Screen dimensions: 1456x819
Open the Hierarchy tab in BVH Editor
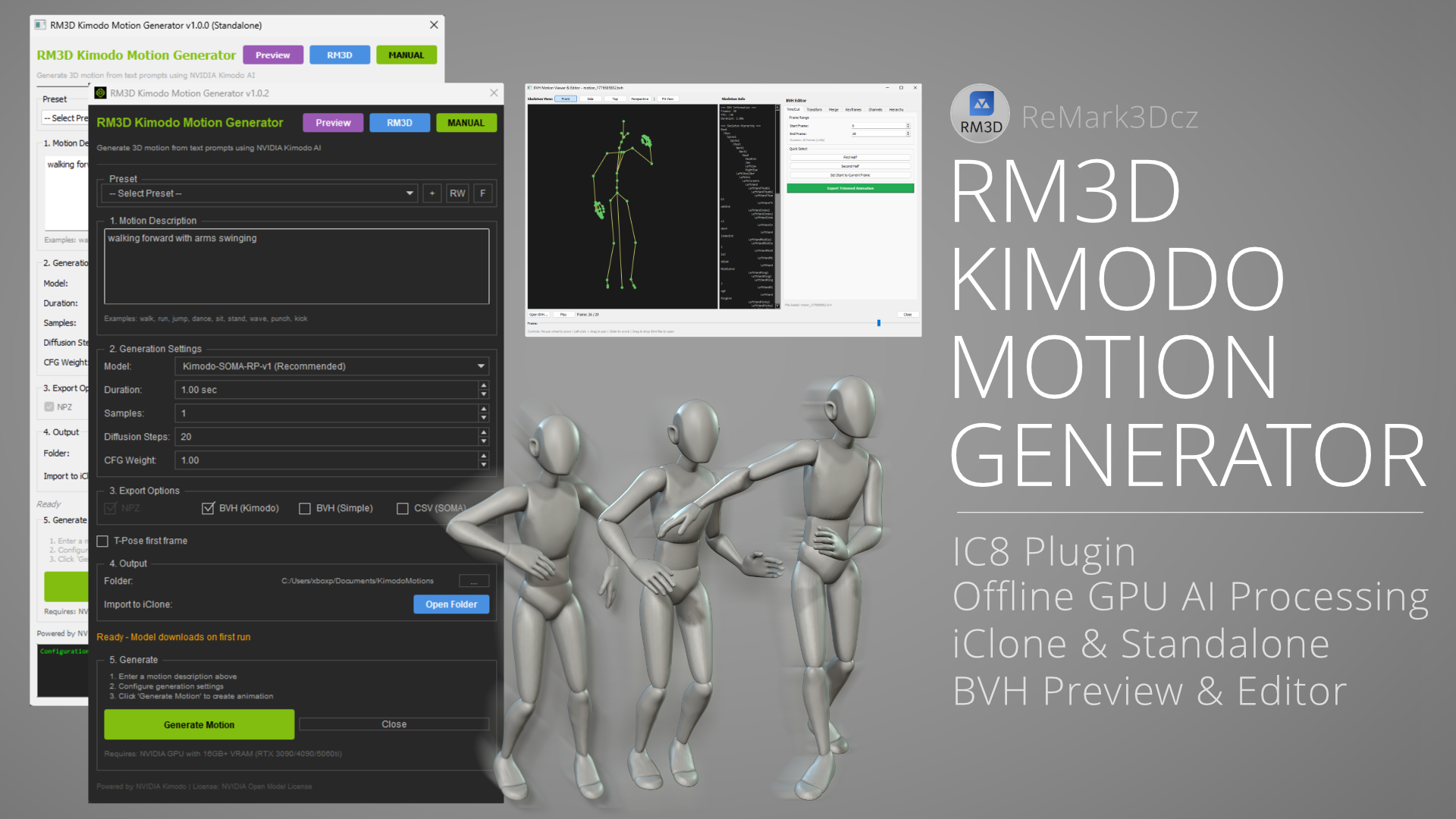tap(896, 109)
